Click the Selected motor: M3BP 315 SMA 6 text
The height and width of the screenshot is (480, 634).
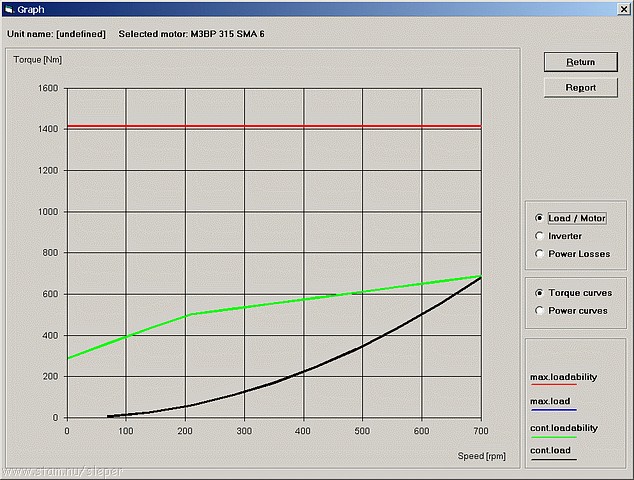coord(191,34)
